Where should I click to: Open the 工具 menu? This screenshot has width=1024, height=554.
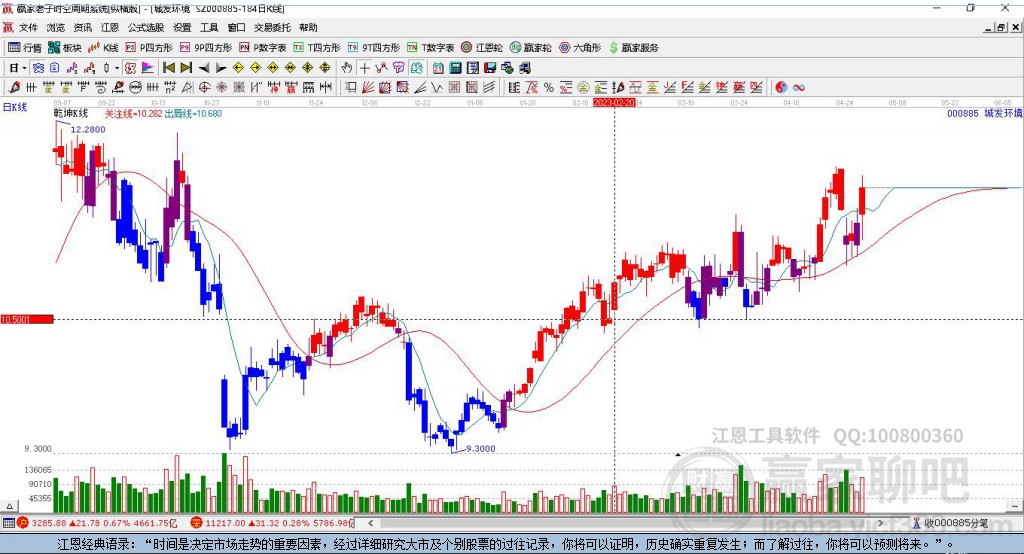click(x=209, y=27)
